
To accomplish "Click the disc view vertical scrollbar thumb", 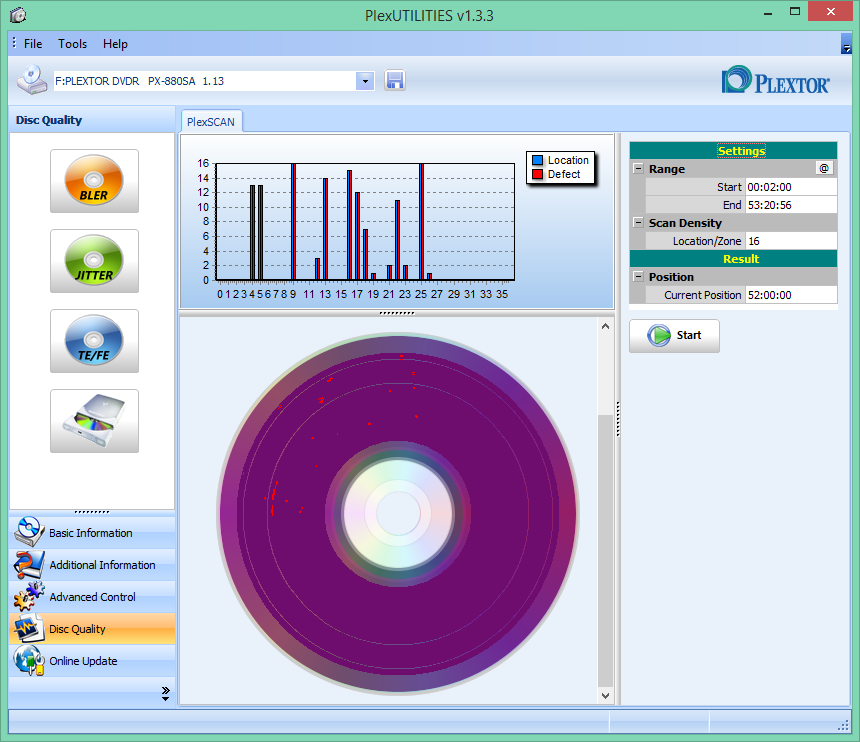I will coord(605,550).
